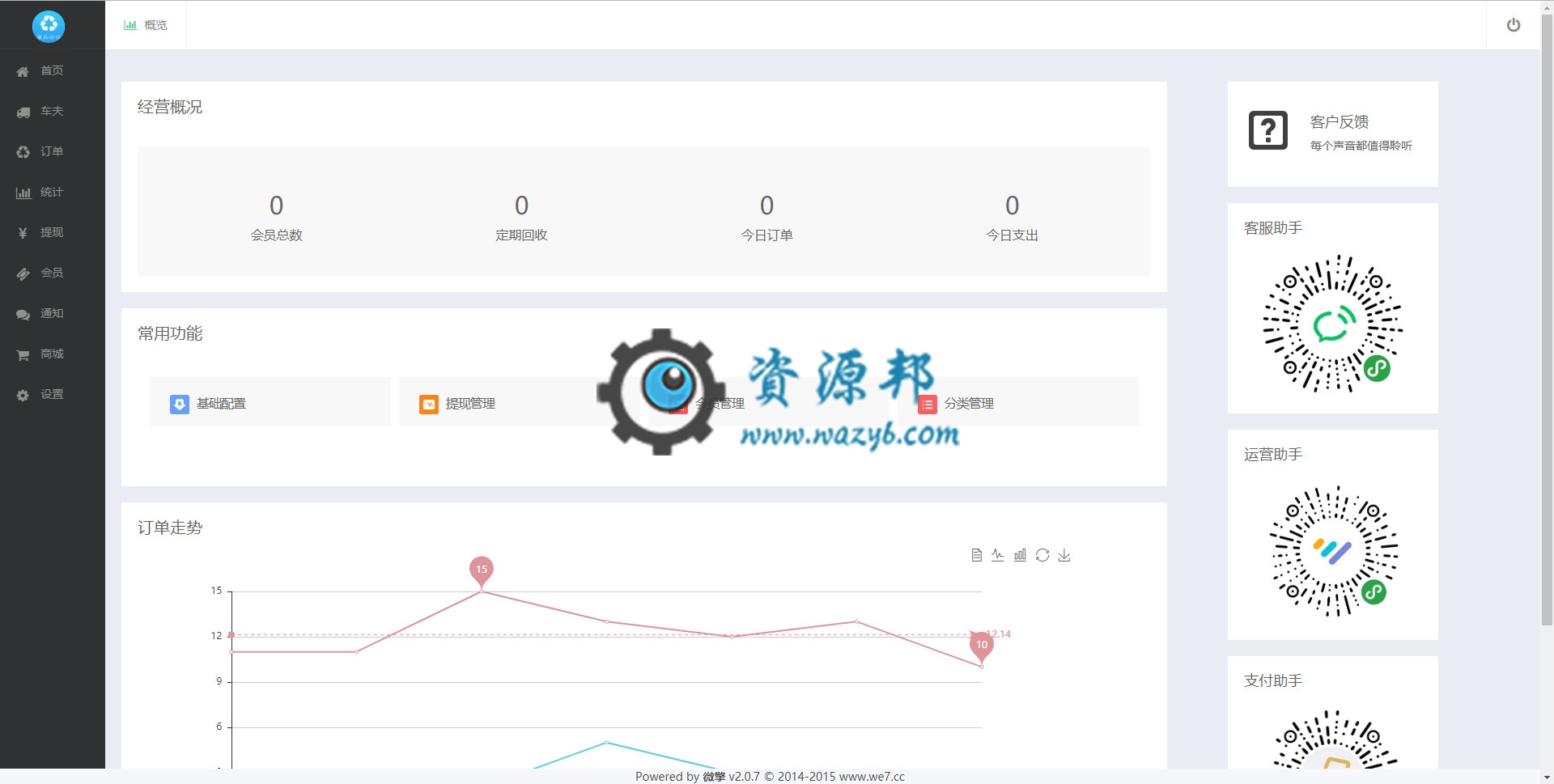Click the Powered by 微擎 footer text
The image size is (1554, 784).
pyautogui.click(x=770, y=777)
